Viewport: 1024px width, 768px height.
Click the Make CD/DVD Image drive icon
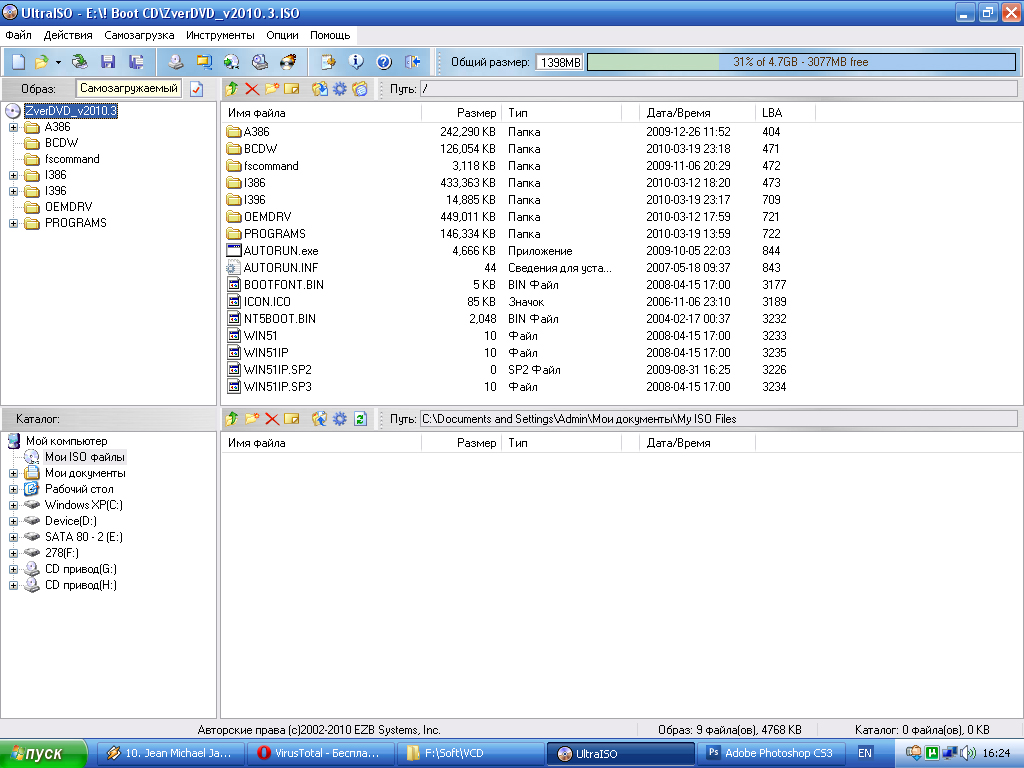[x=176, y=62]
